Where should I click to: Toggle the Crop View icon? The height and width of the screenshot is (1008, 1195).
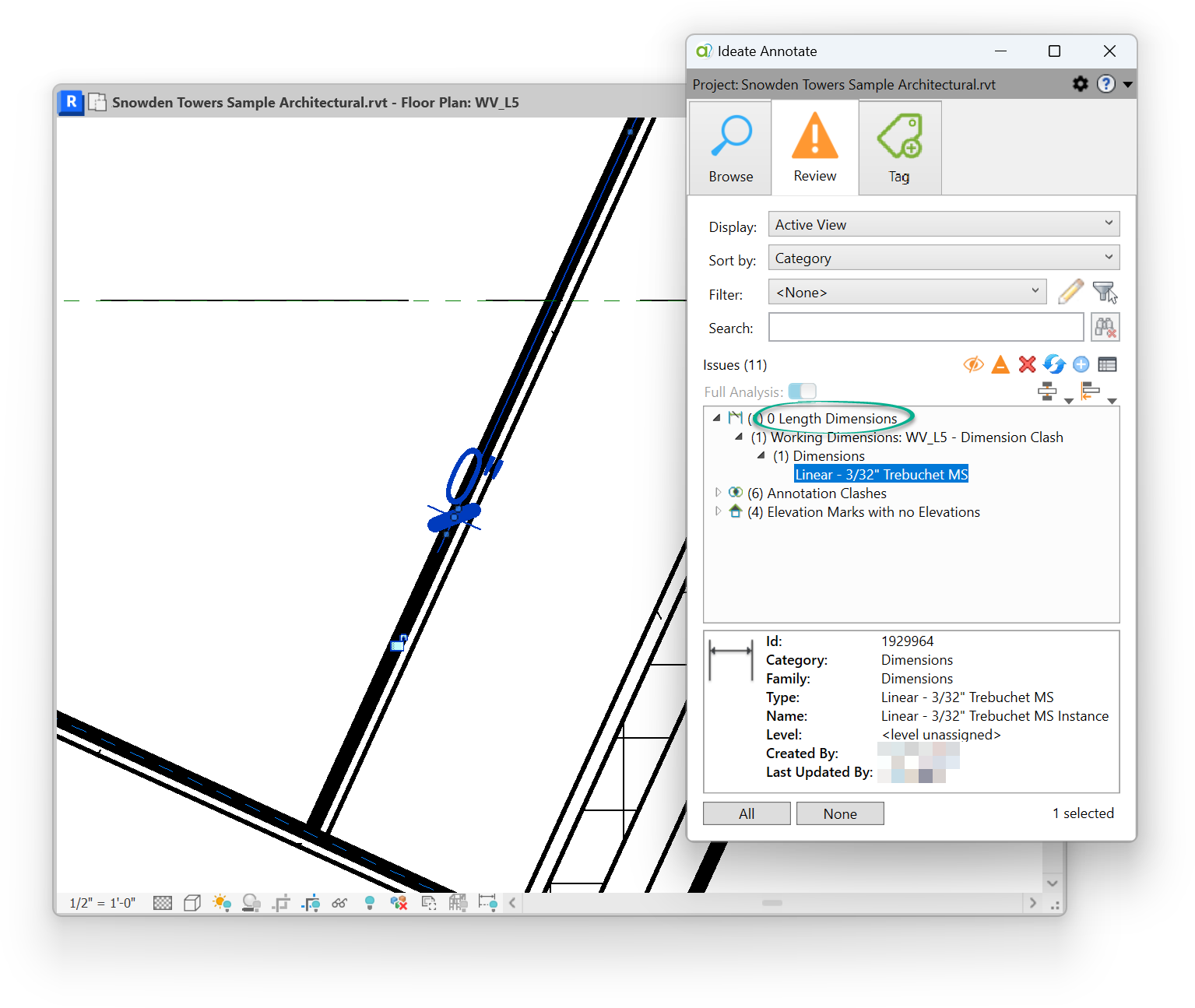(x=281, y=903)
